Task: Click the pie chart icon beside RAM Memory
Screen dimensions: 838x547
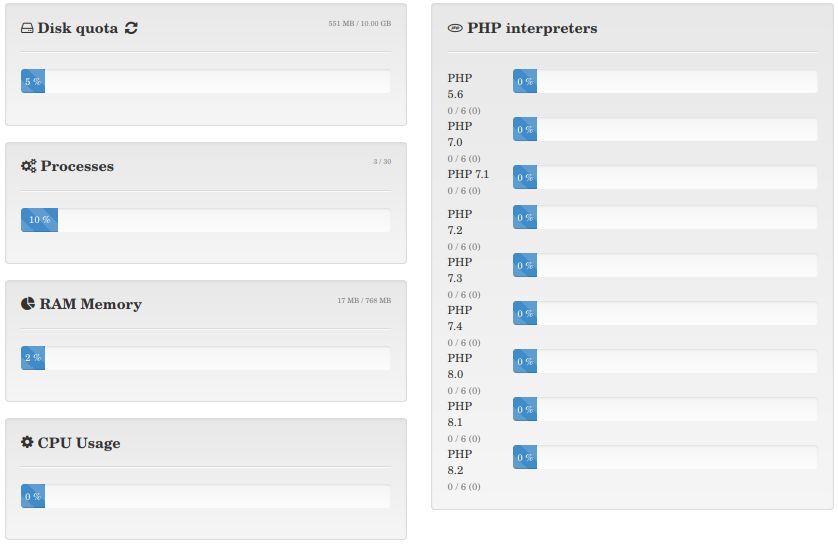Action: coord(28,304)
